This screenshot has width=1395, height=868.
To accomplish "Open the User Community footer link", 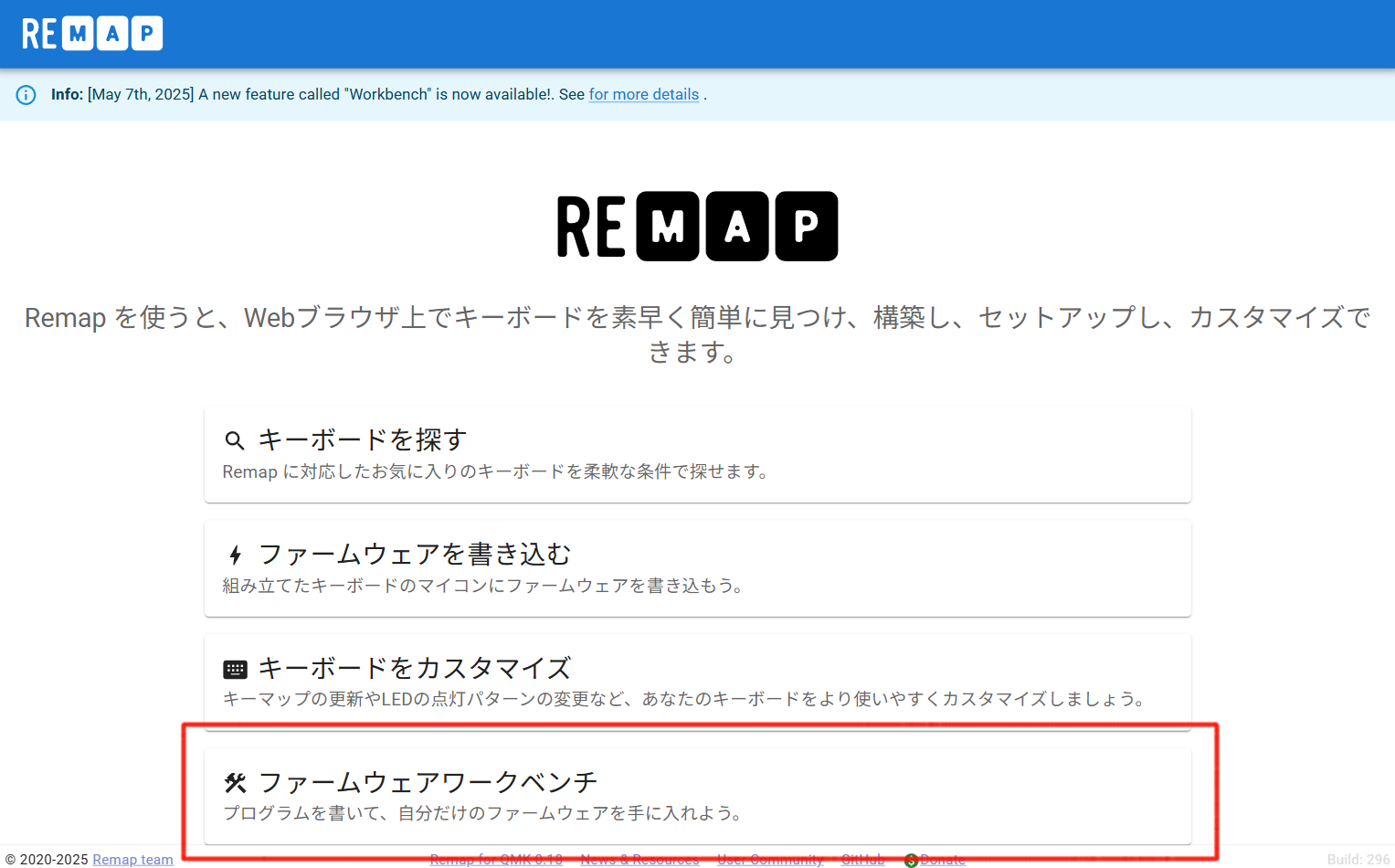I will tap(770, 860).
